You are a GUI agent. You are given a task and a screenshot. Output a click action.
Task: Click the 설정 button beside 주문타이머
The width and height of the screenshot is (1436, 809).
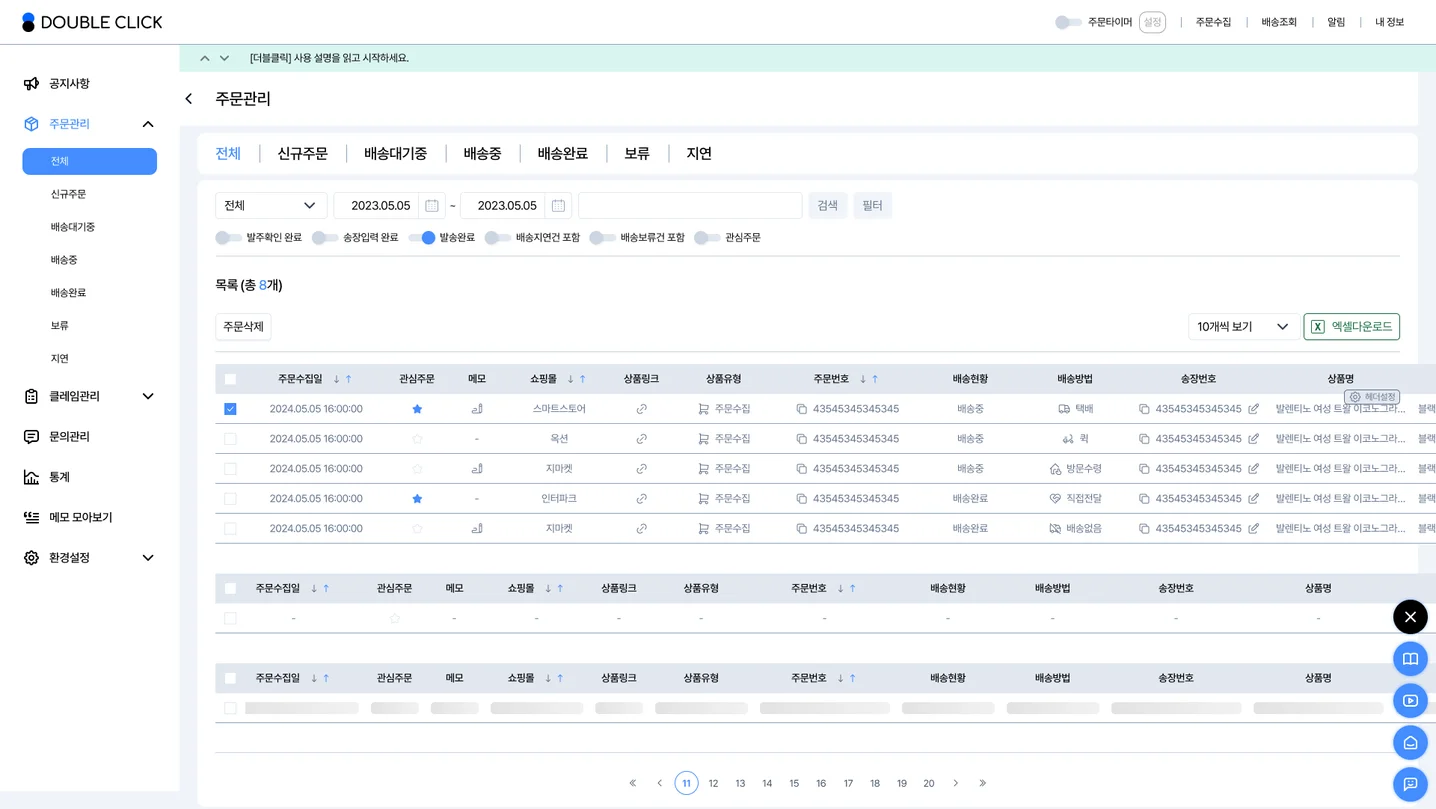coord(1152,22)
